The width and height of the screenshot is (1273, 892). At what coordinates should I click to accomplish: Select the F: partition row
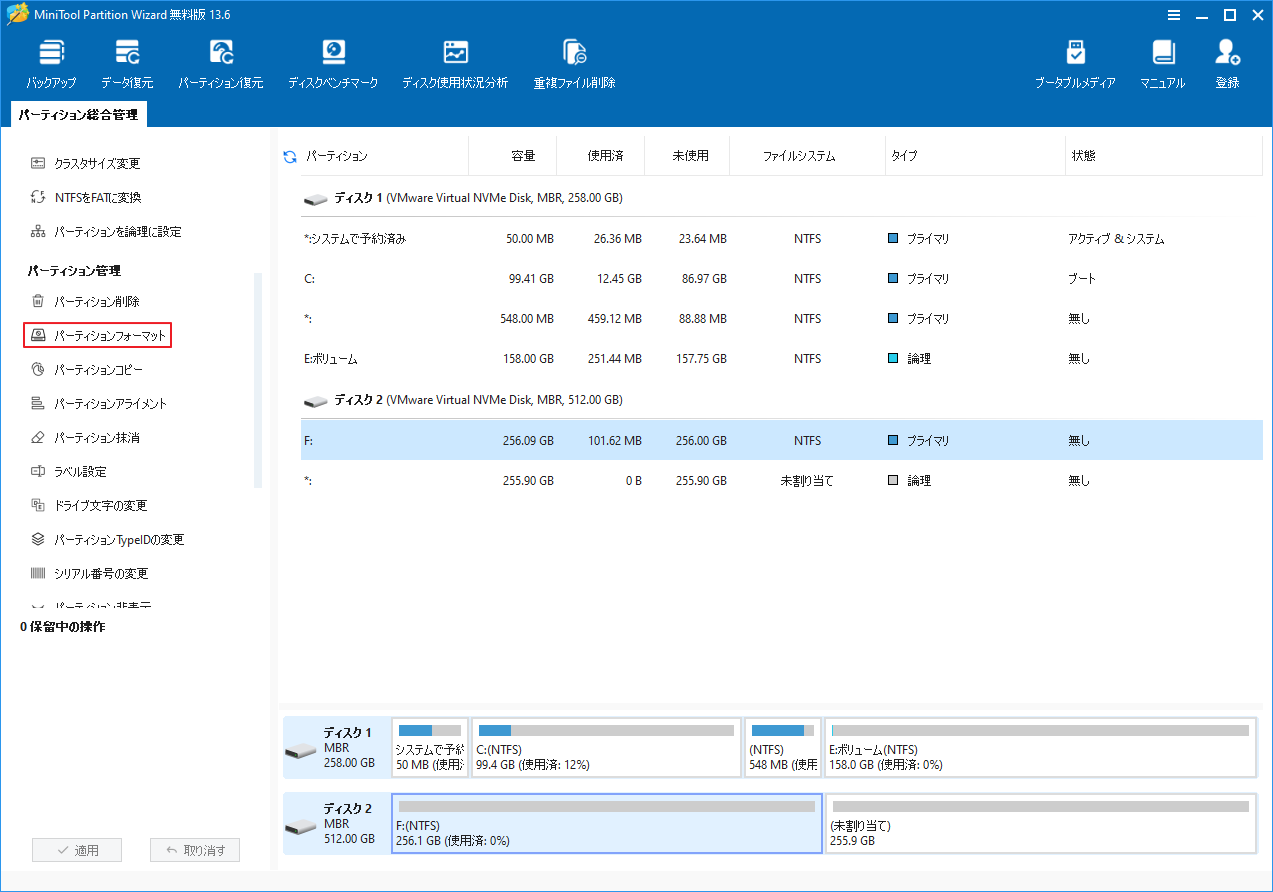pos(781,441)
